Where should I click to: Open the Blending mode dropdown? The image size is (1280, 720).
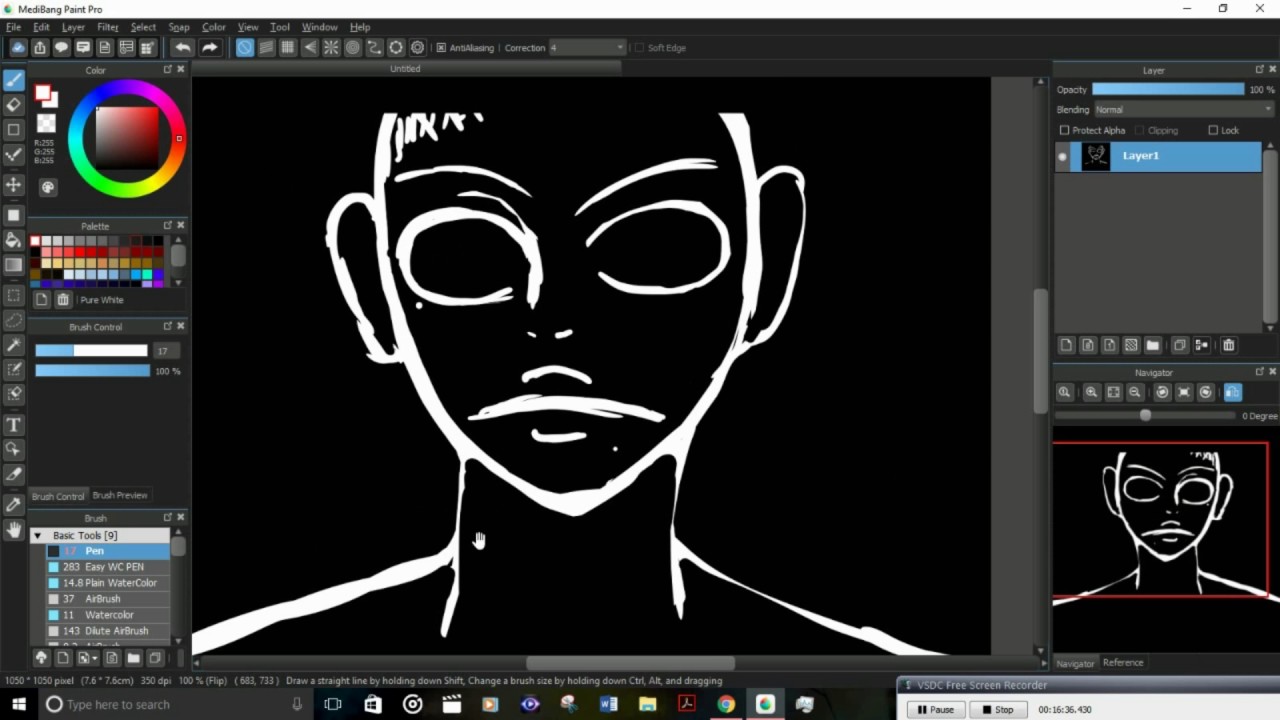pyautogui.click(x=1183, y=110)
